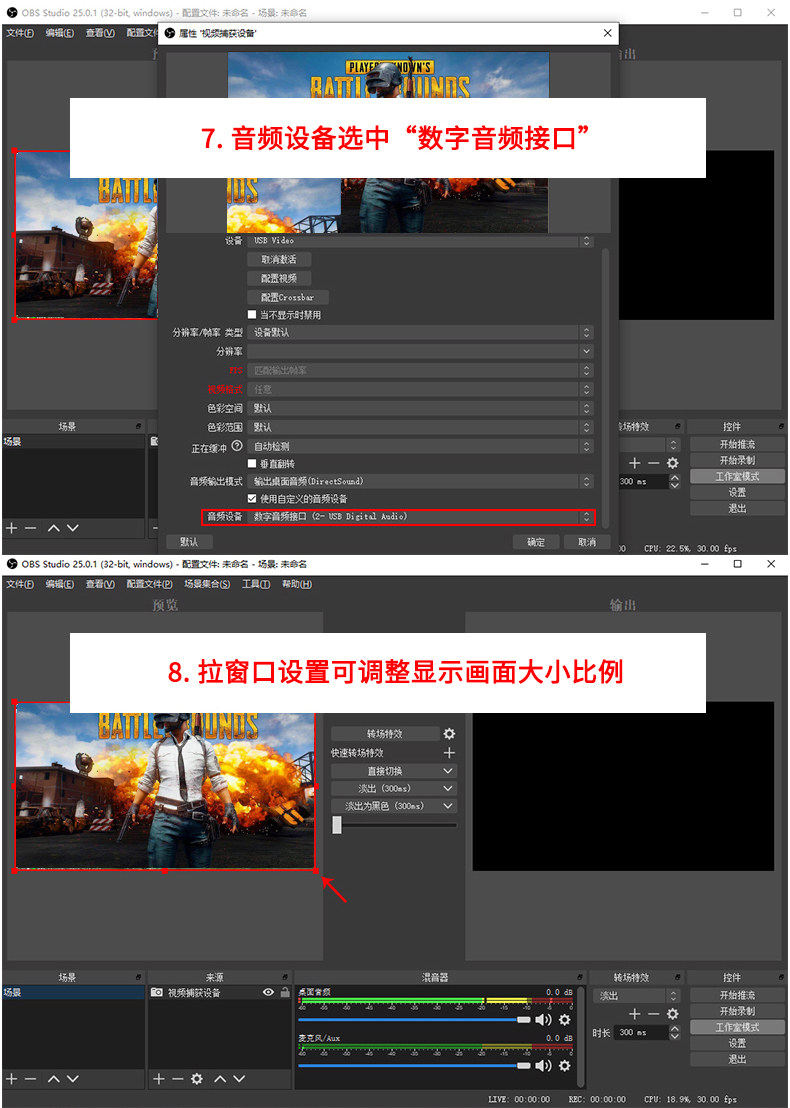Move source up arrow in 来源 panel
Image resolution: width=790 pixels, height=1108 pixels.
pyautogui.click(x=220, y=1079)
